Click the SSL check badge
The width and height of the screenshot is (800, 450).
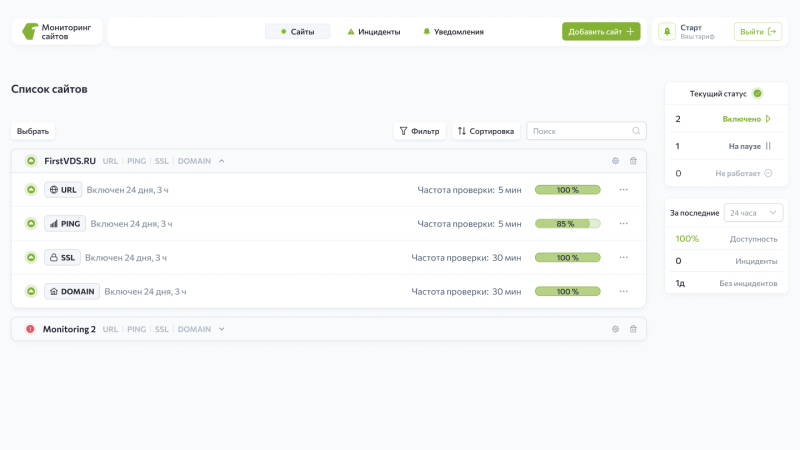[62, 258]
